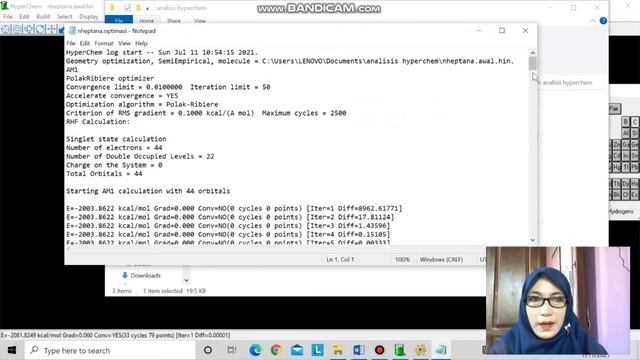640x360 pixels.
Task: Open Notepad's View menu
Action: point(124,43)
